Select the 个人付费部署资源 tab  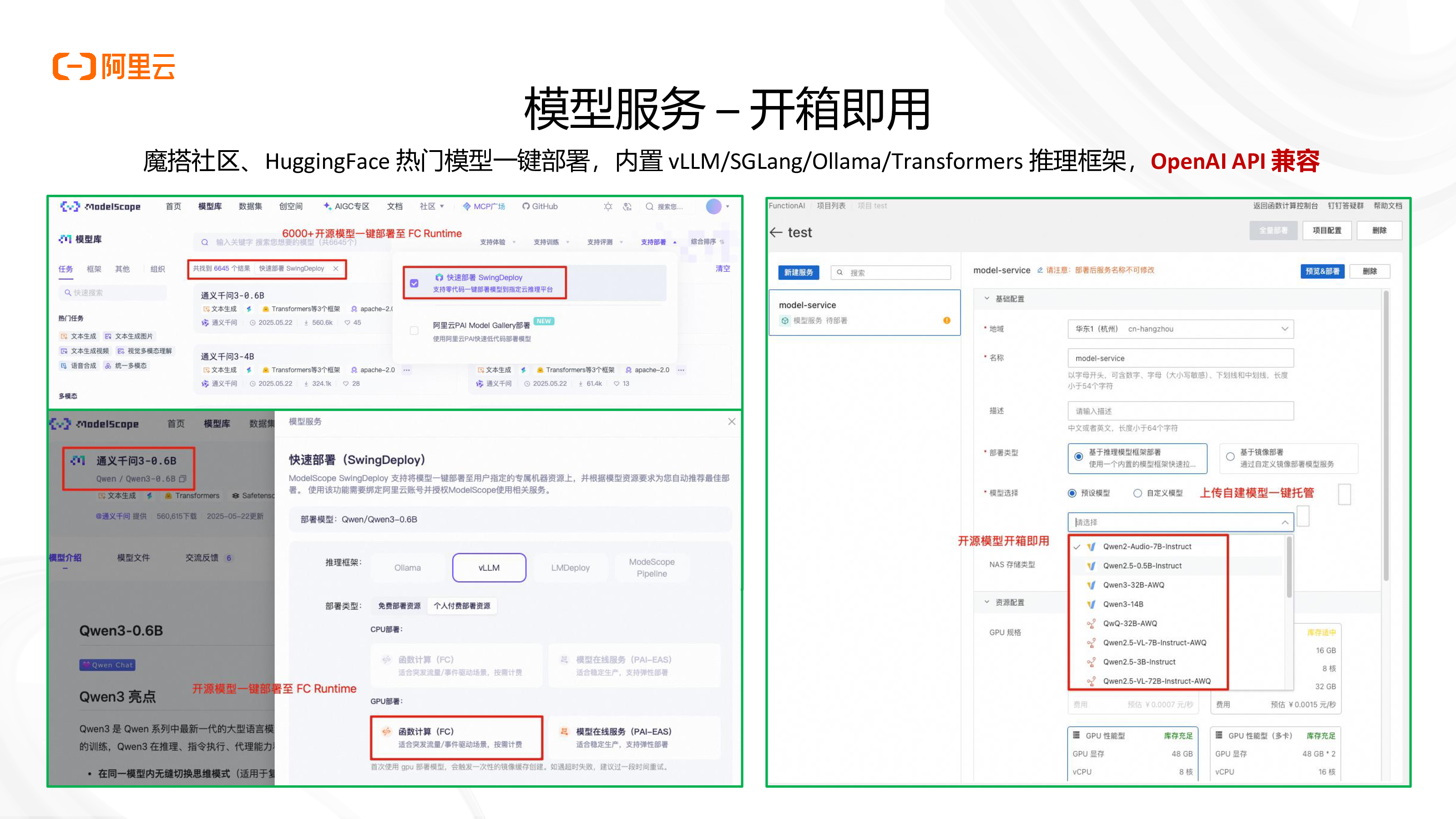tap(462, 606)
